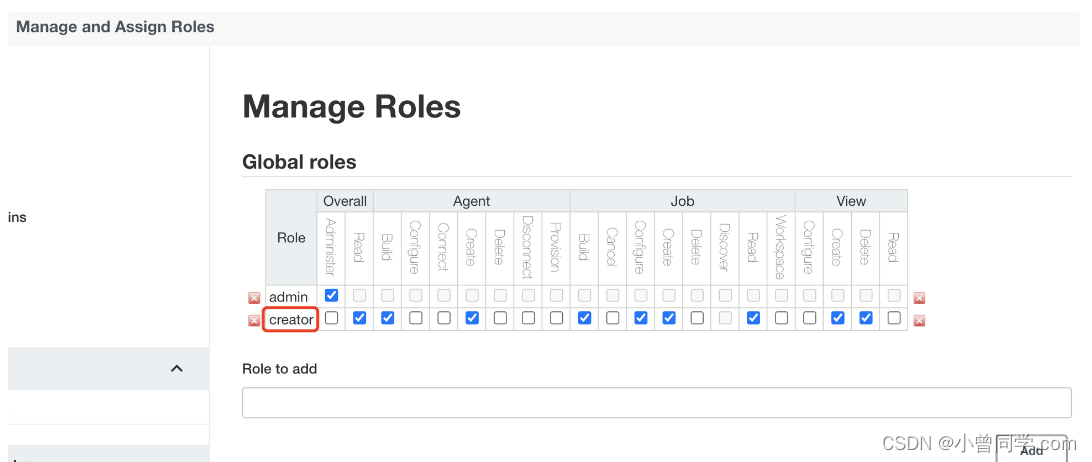The image size is (1092, 462).
Task: Uncheck View Delete for the creator role
Action: click(x=866, y=318)
